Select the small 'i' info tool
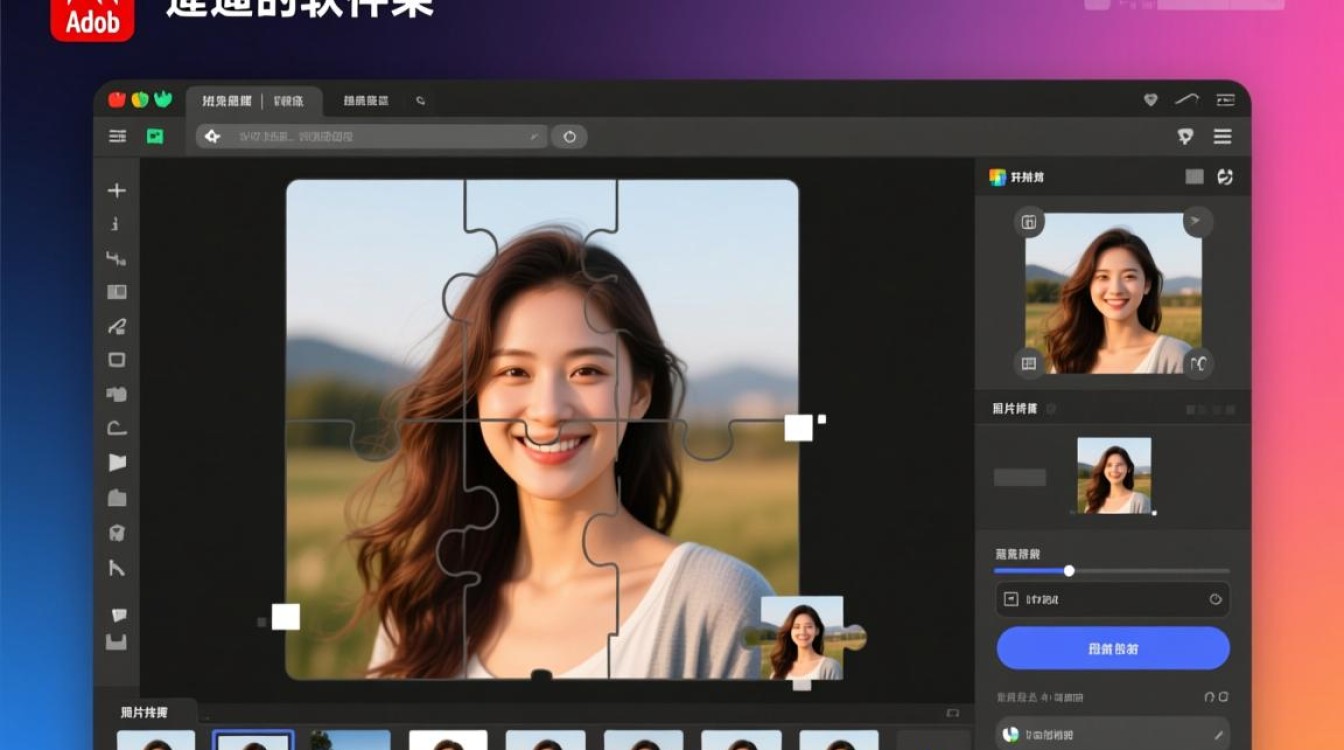1344x750 pixels. tap(116, 224)
